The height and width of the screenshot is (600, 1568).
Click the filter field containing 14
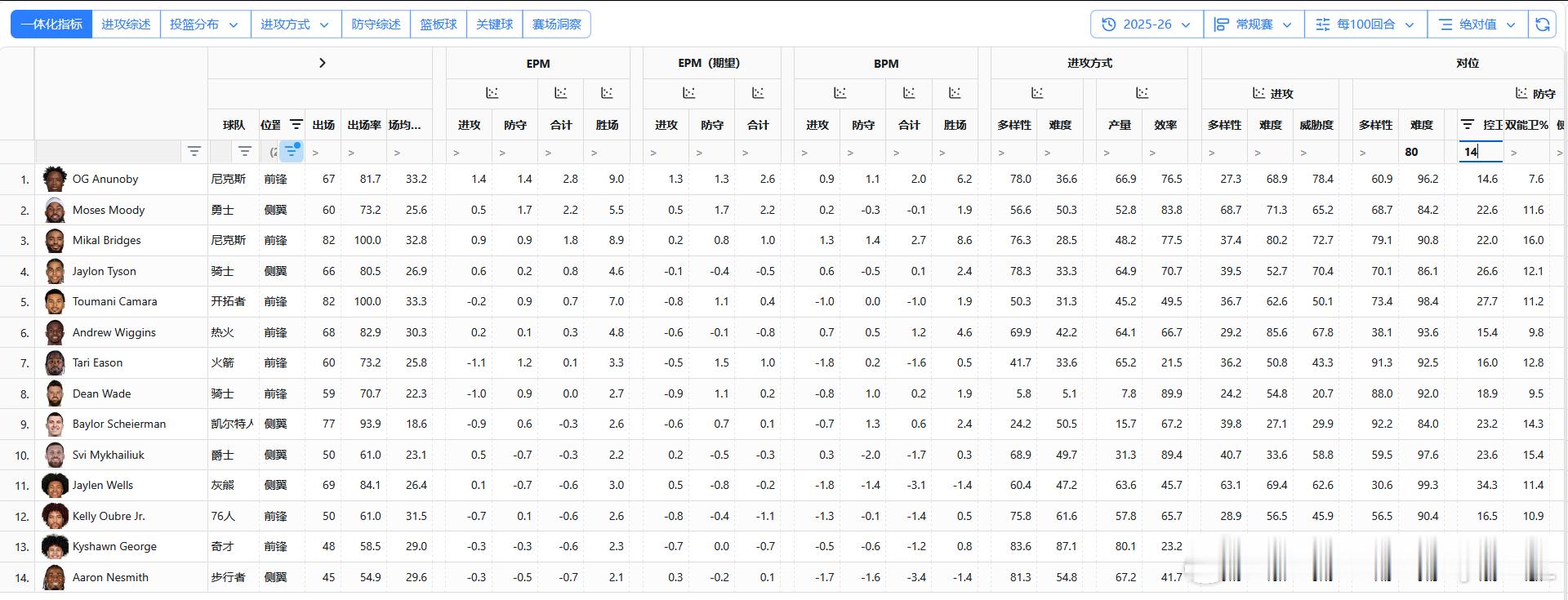coord(1480,152)
